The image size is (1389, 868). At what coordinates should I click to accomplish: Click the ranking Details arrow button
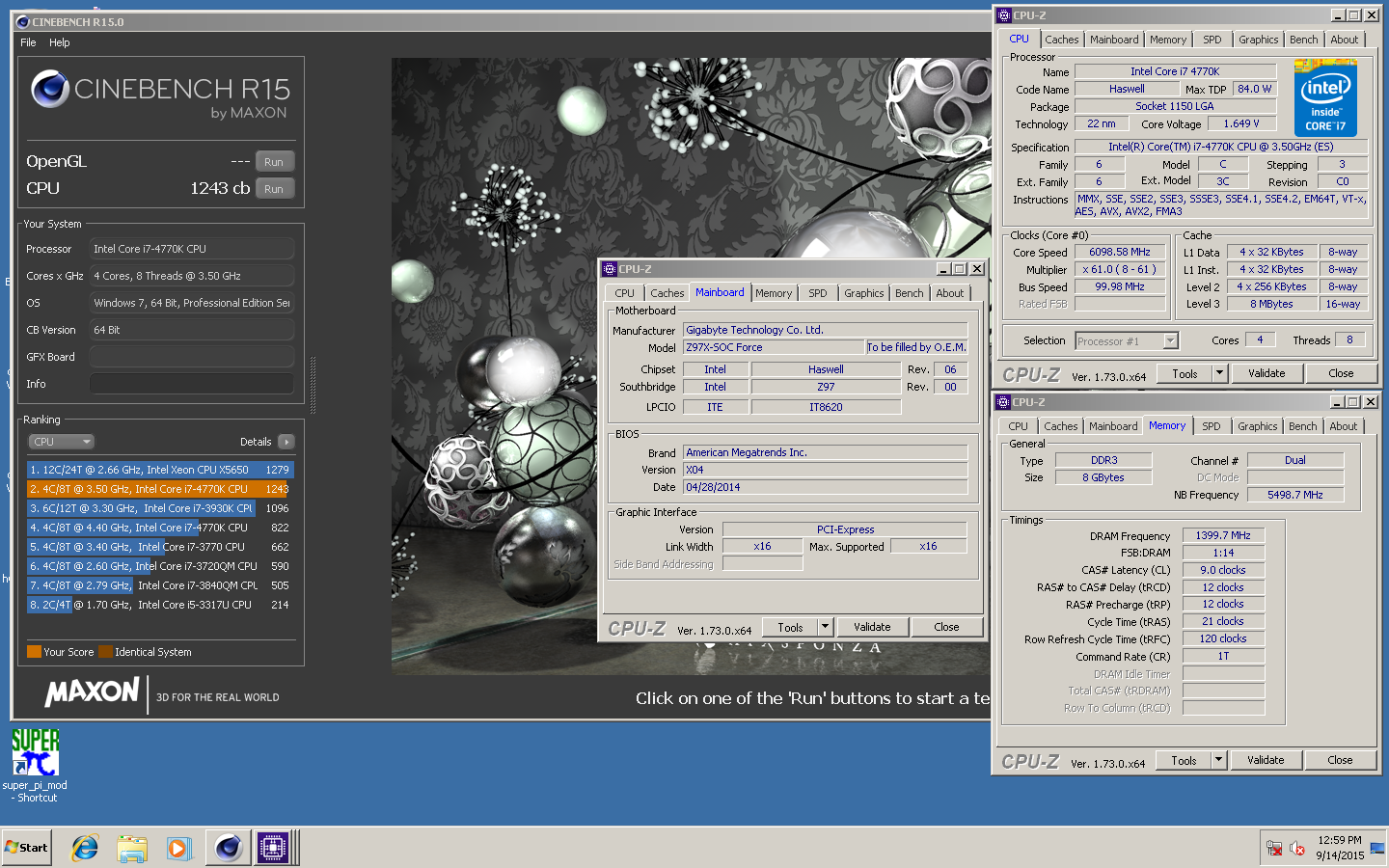coord(286,442)
